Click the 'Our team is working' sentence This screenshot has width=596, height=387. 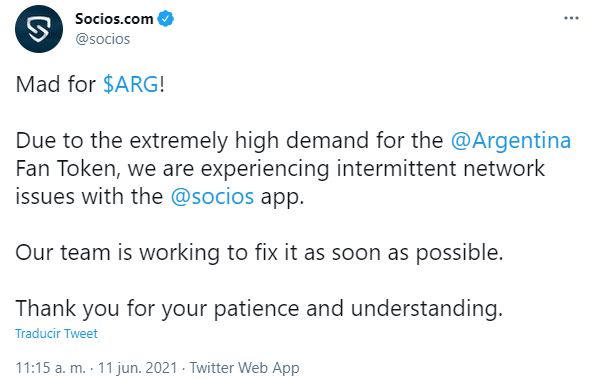coord(259,252)
